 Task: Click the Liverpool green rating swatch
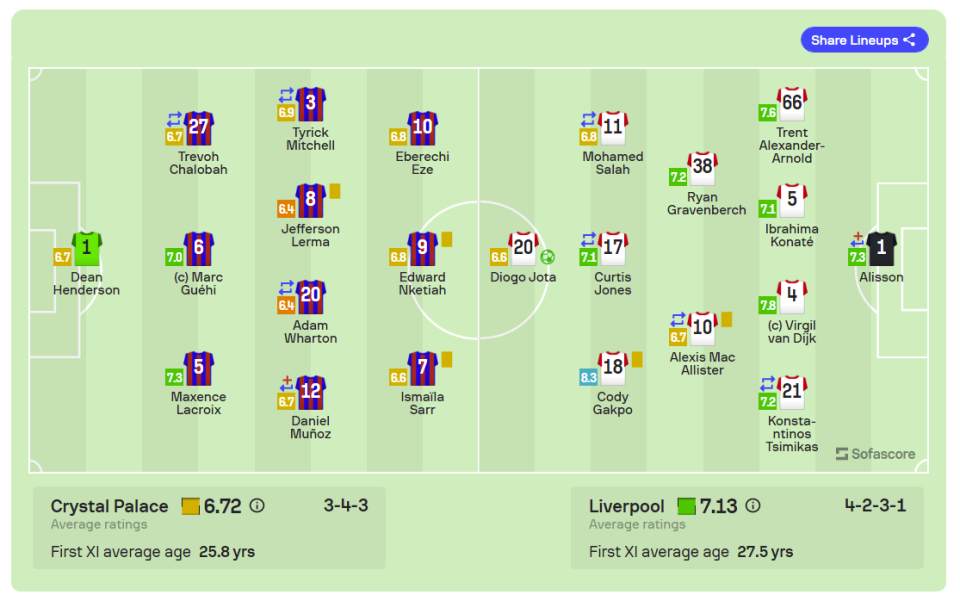coord(686,506)
